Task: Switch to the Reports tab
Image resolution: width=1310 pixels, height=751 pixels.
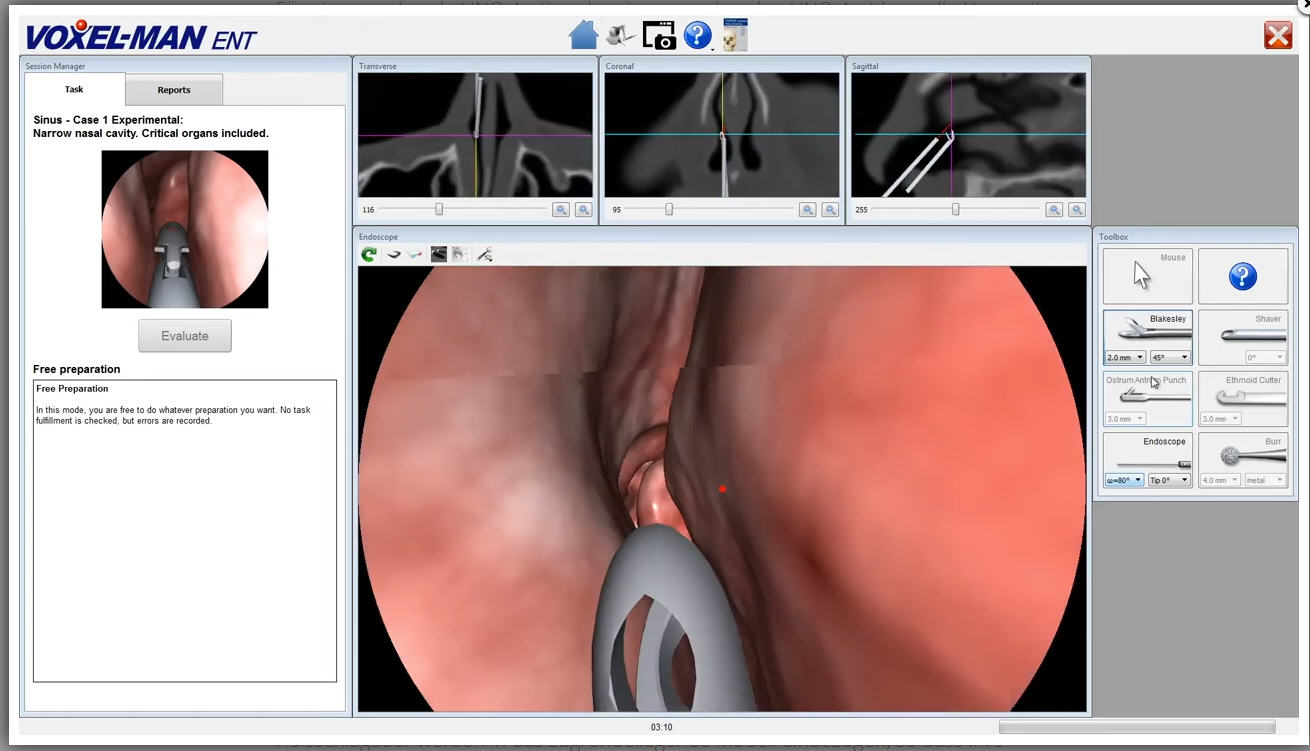Action: (174, 90)
